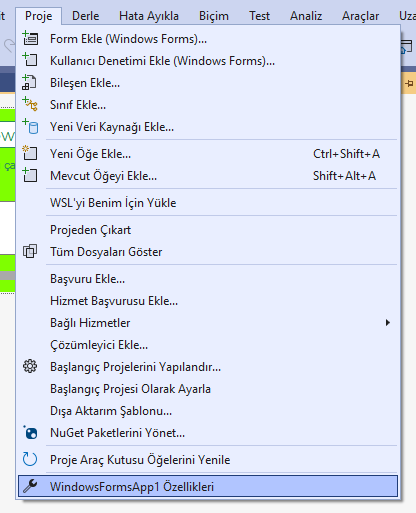Image resolution: width=416 pixels, height=513 pixels.
Task: Click the Sınıf Ekle icon
Action: point(30,104)
